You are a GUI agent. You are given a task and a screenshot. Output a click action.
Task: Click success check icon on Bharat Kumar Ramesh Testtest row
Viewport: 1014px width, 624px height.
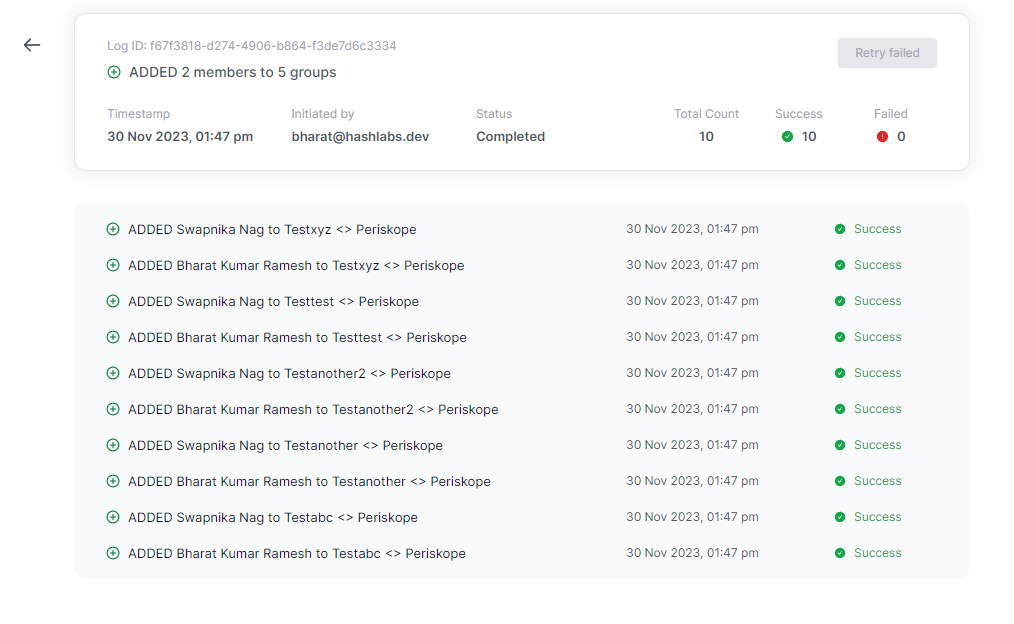[x=839, y=337]
